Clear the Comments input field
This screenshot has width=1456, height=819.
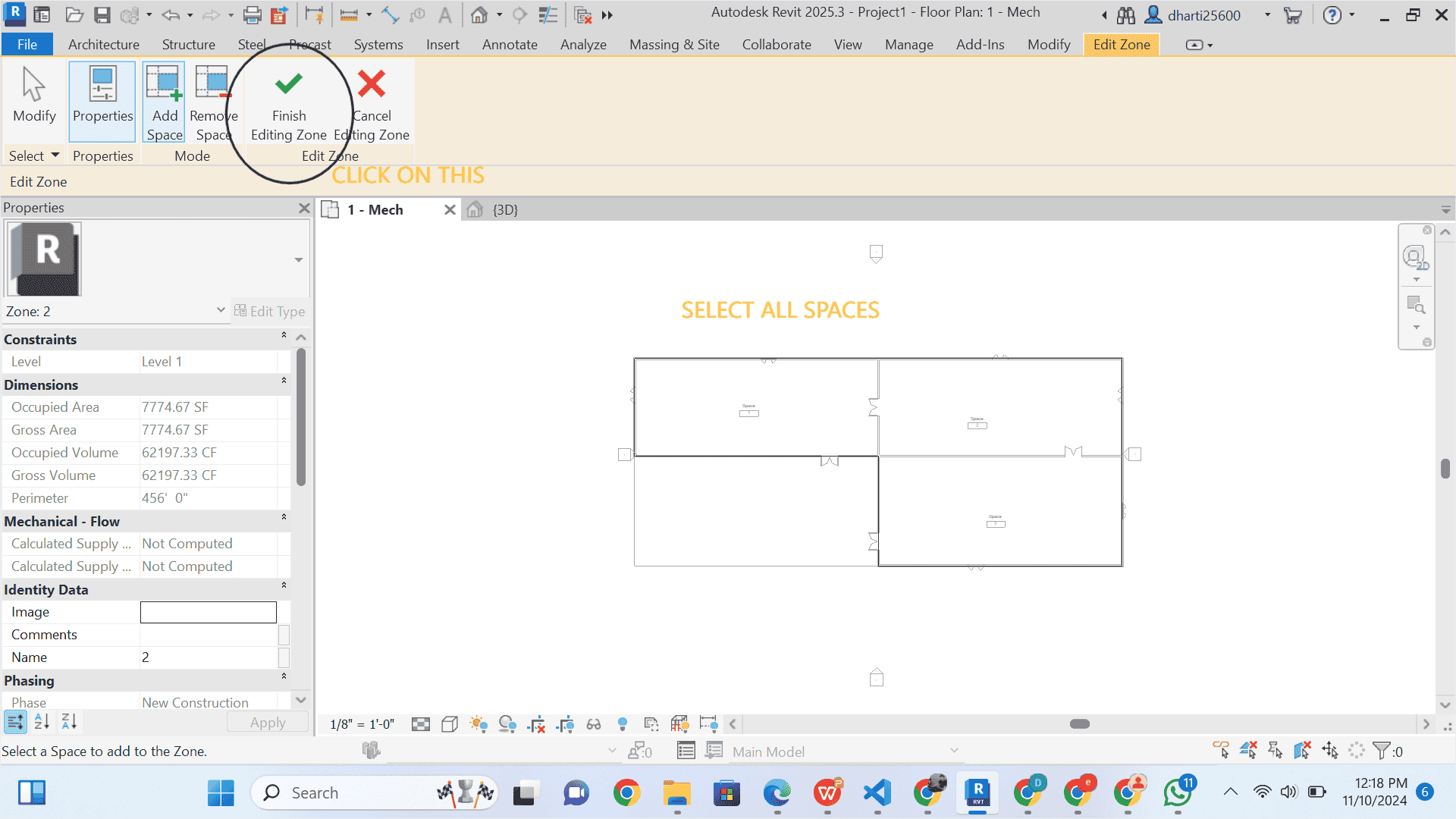pos(208,634)
